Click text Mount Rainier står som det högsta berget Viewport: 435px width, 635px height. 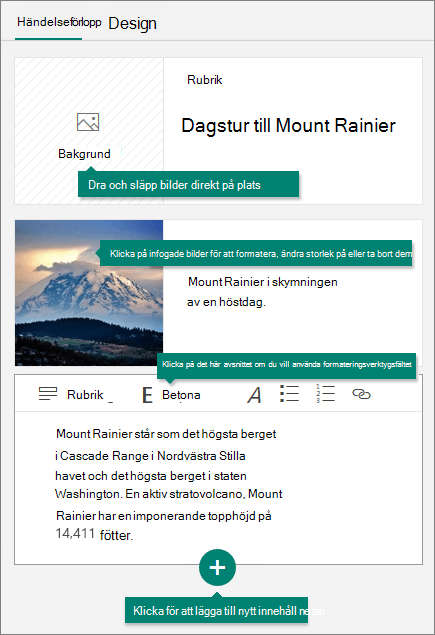click(x=166, y=434)
